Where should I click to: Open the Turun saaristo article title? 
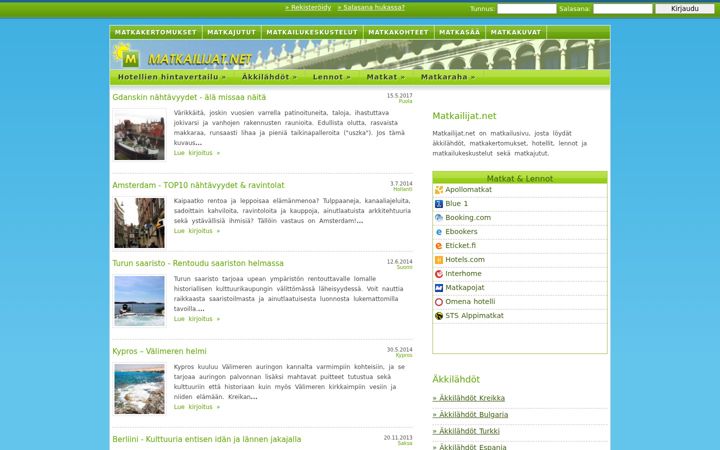[198, 263]
